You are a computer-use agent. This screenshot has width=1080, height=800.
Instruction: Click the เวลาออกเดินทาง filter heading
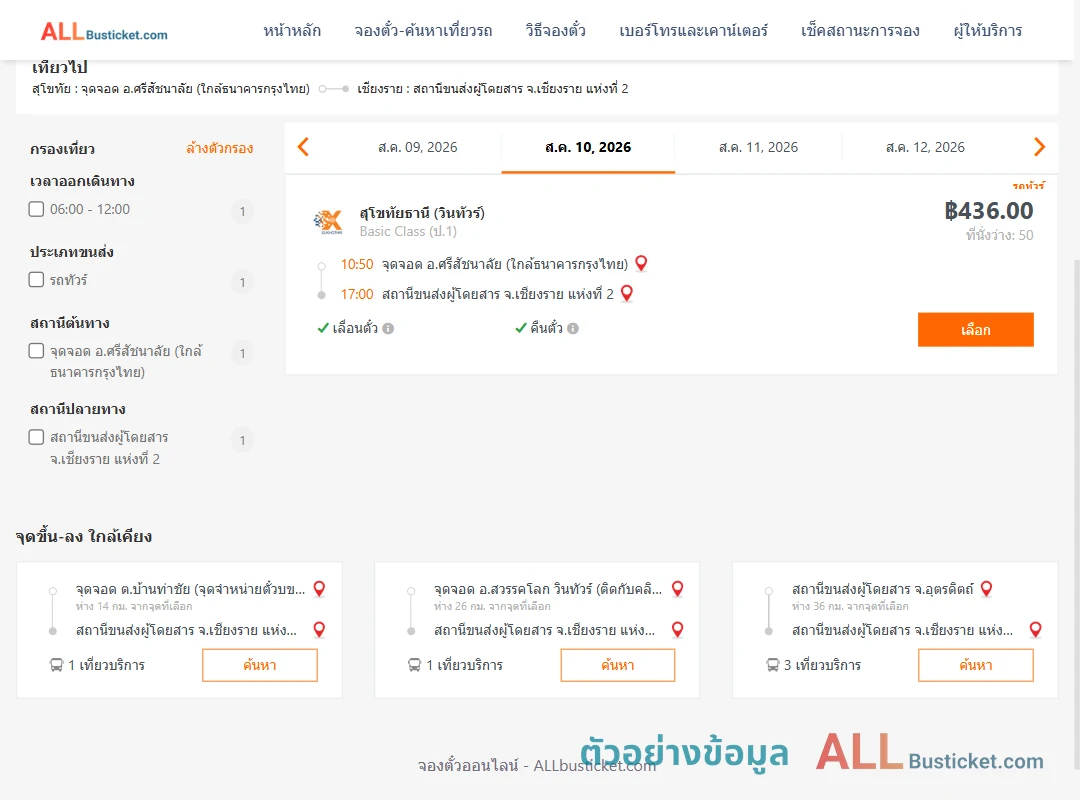point(82,181)
